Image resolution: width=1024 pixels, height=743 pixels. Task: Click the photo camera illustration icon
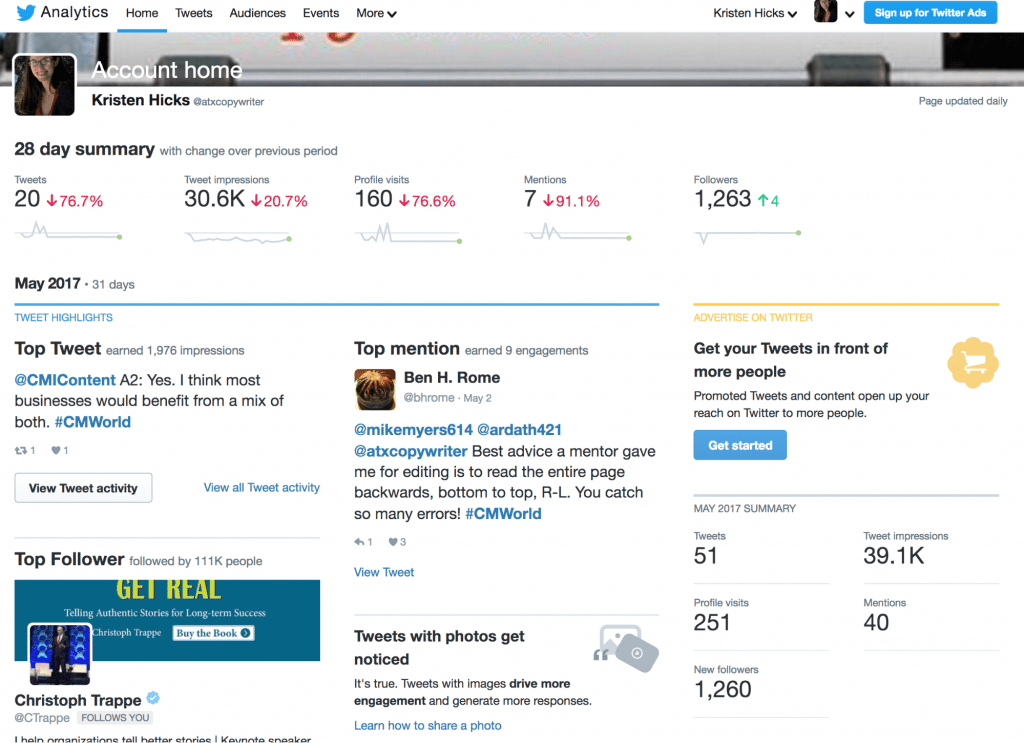coord(627,648)
